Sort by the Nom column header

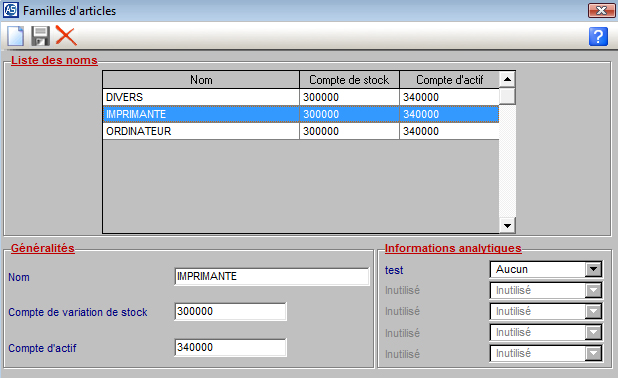click(x=201, y=80)
